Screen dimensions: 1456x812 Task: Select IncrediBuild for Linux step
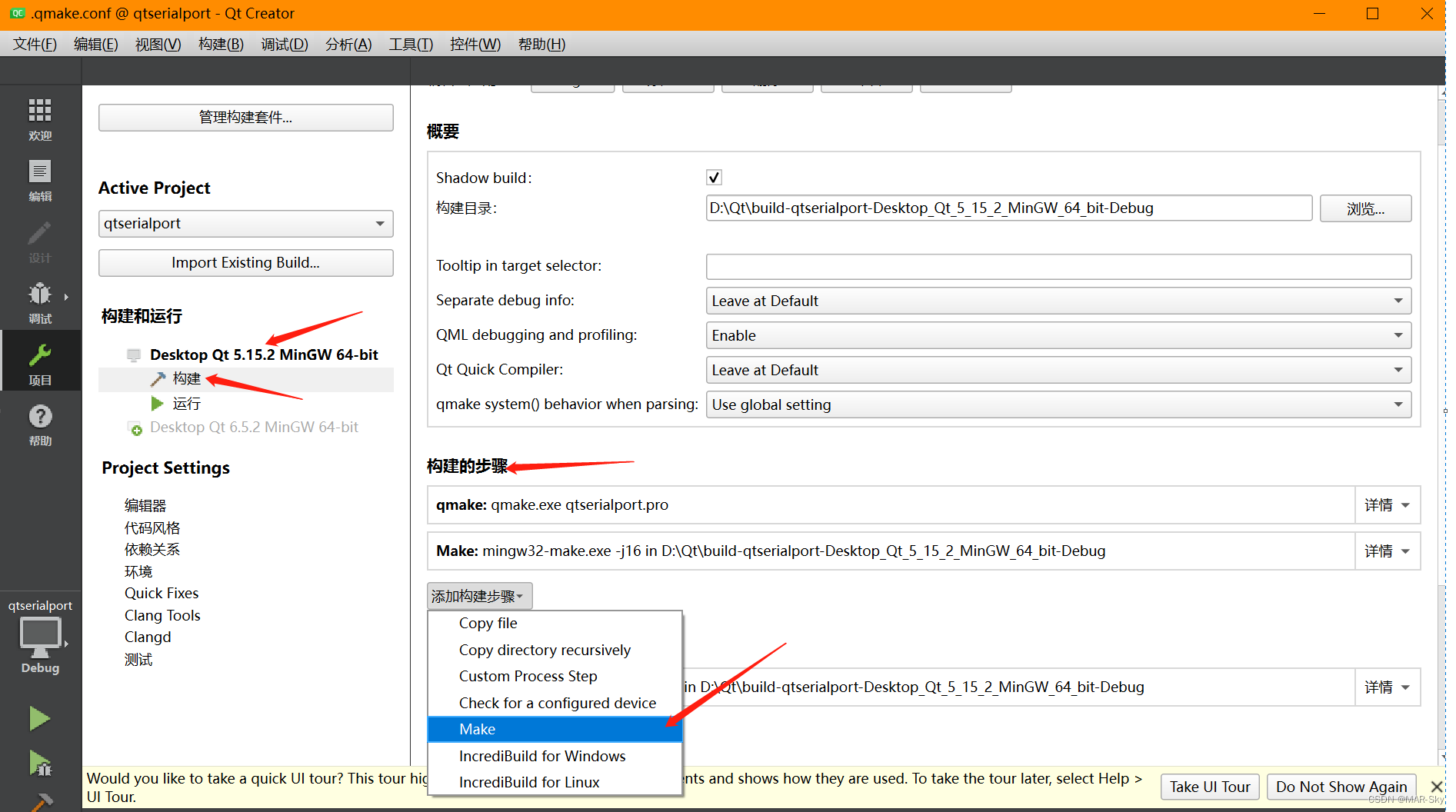click(x=555, y=783)
